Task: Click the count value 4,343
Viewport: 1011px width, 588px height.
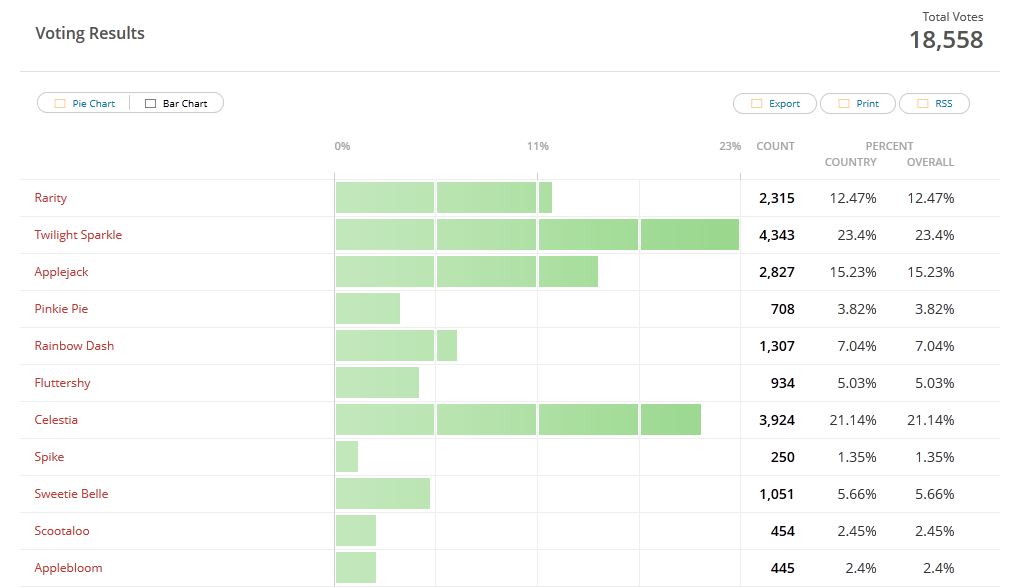Action: pos(777,235)
